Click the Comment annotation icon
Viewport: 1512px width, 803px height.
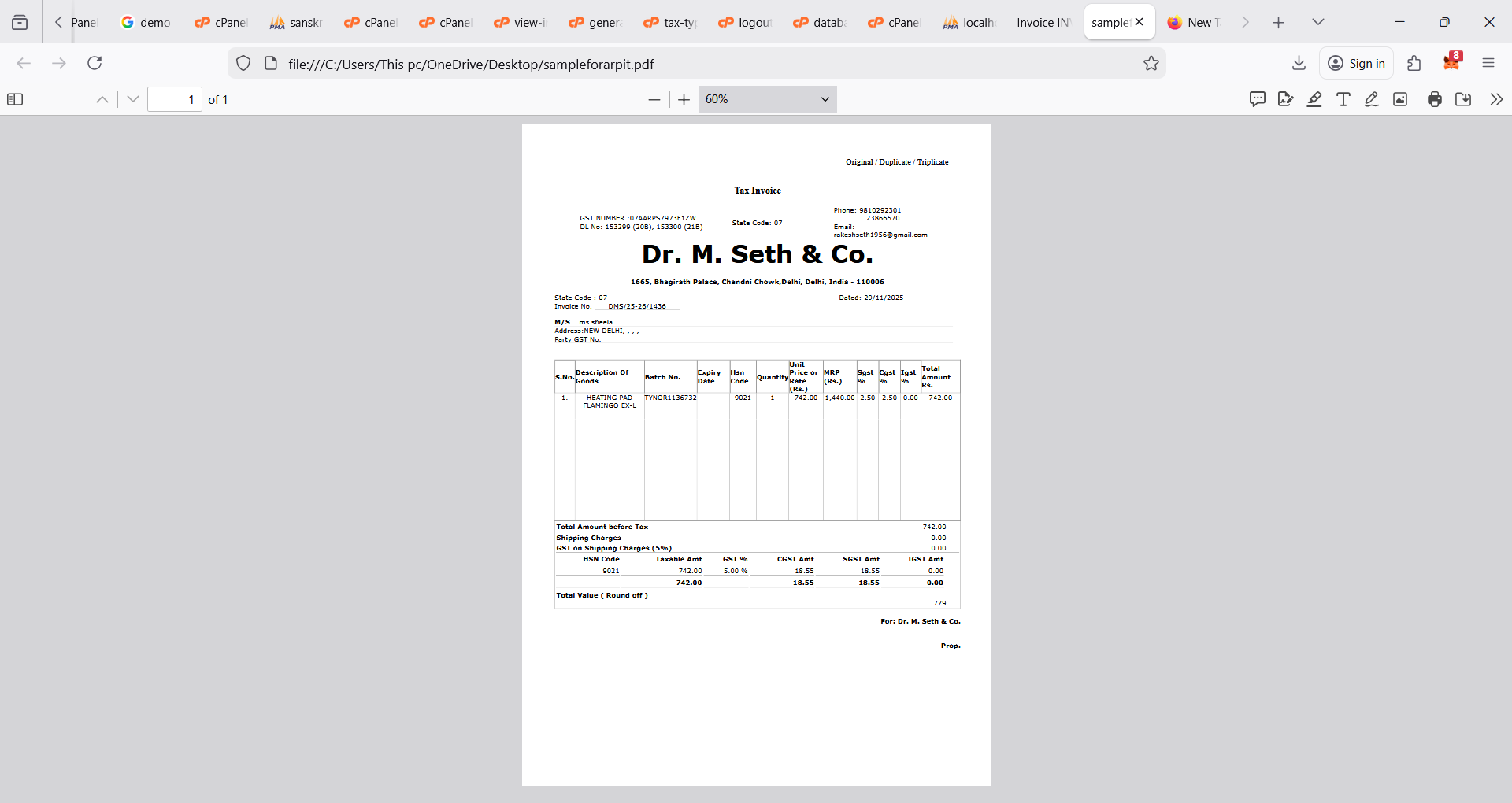pyautogui.click(x=1258, y=99)
